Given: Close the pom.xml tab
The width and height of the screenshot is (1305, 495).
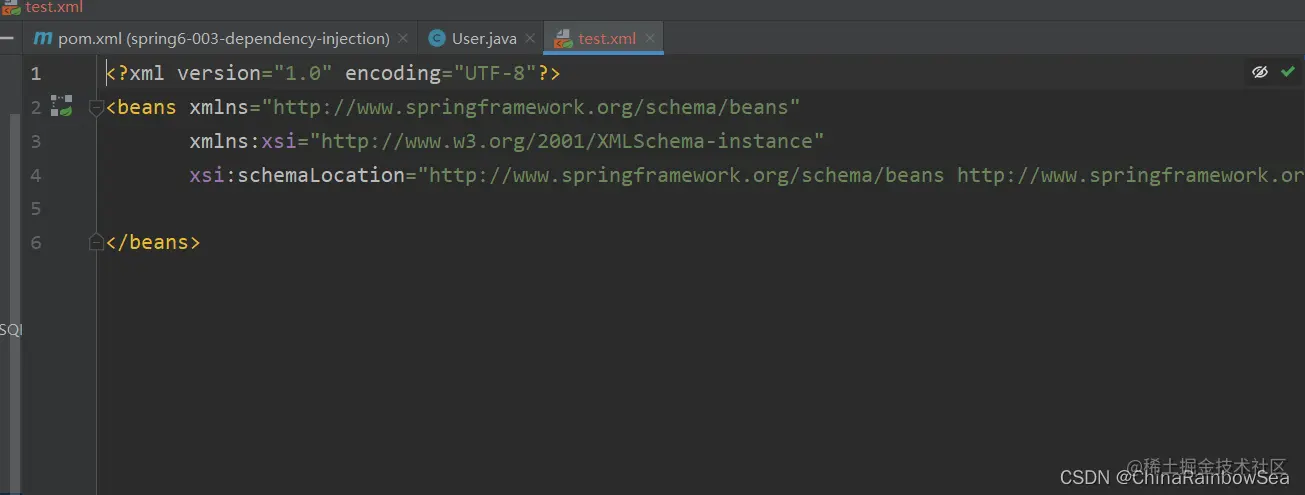Looking at the screenshot, I should click(403, 39).
